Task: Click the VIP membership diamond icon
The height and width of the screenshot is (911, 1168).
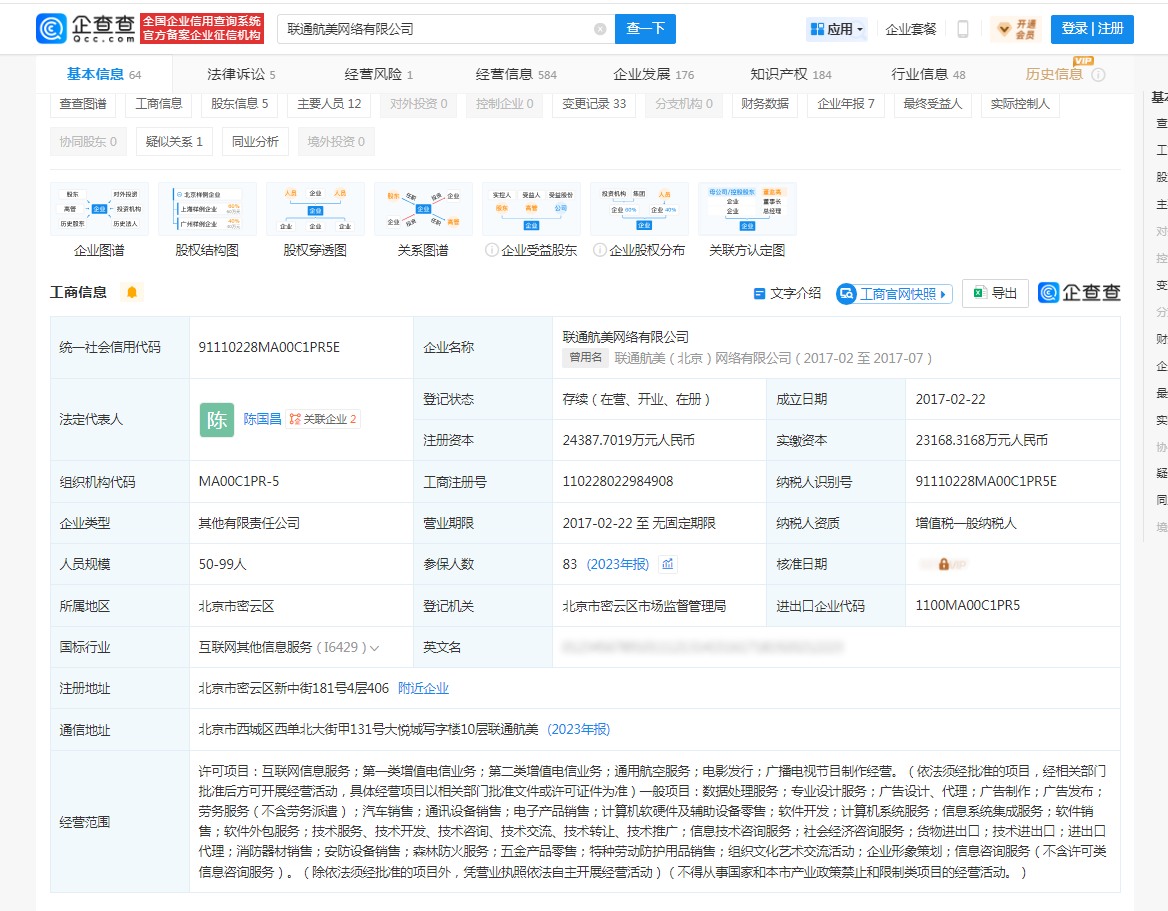Action: click(1005, 29)
